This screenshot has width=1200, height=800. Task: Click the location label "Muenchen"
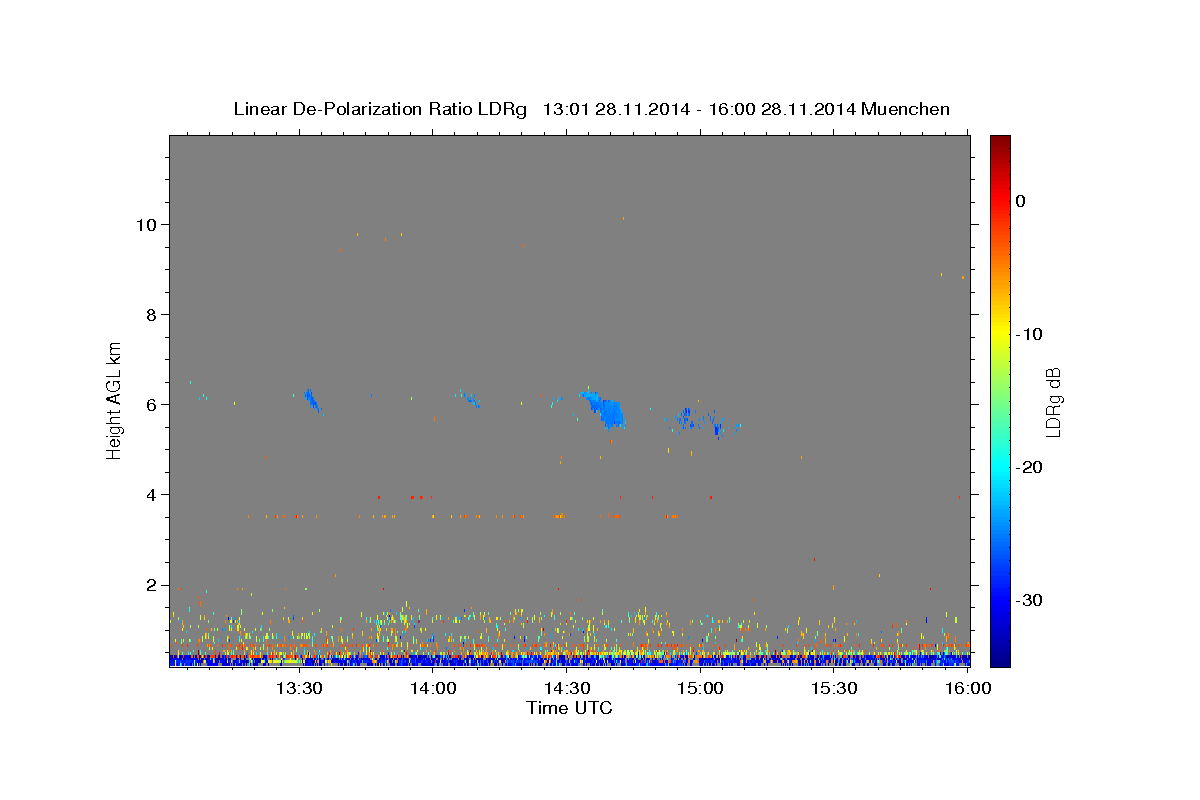coord(906,109)
